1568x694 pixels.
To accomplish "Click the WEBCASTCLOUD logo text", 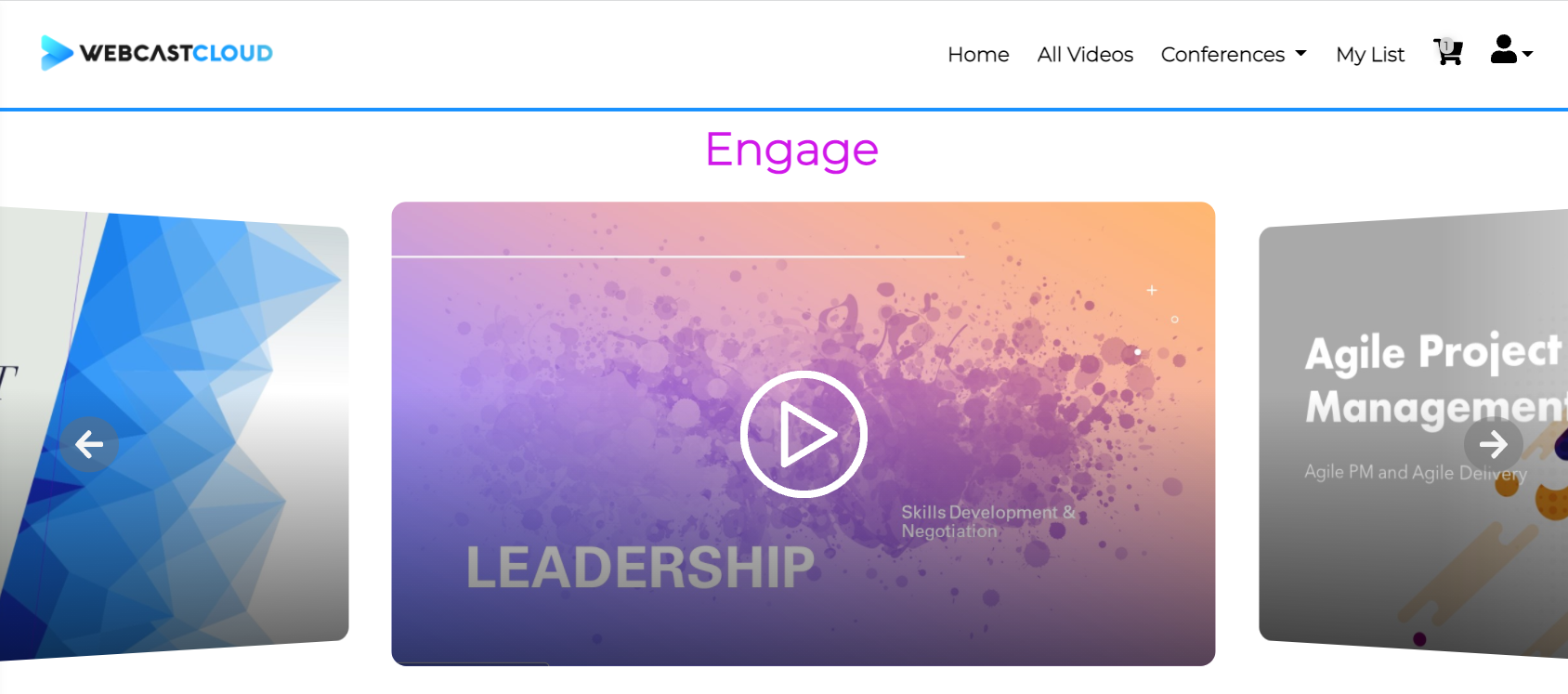I will point(176,53).
